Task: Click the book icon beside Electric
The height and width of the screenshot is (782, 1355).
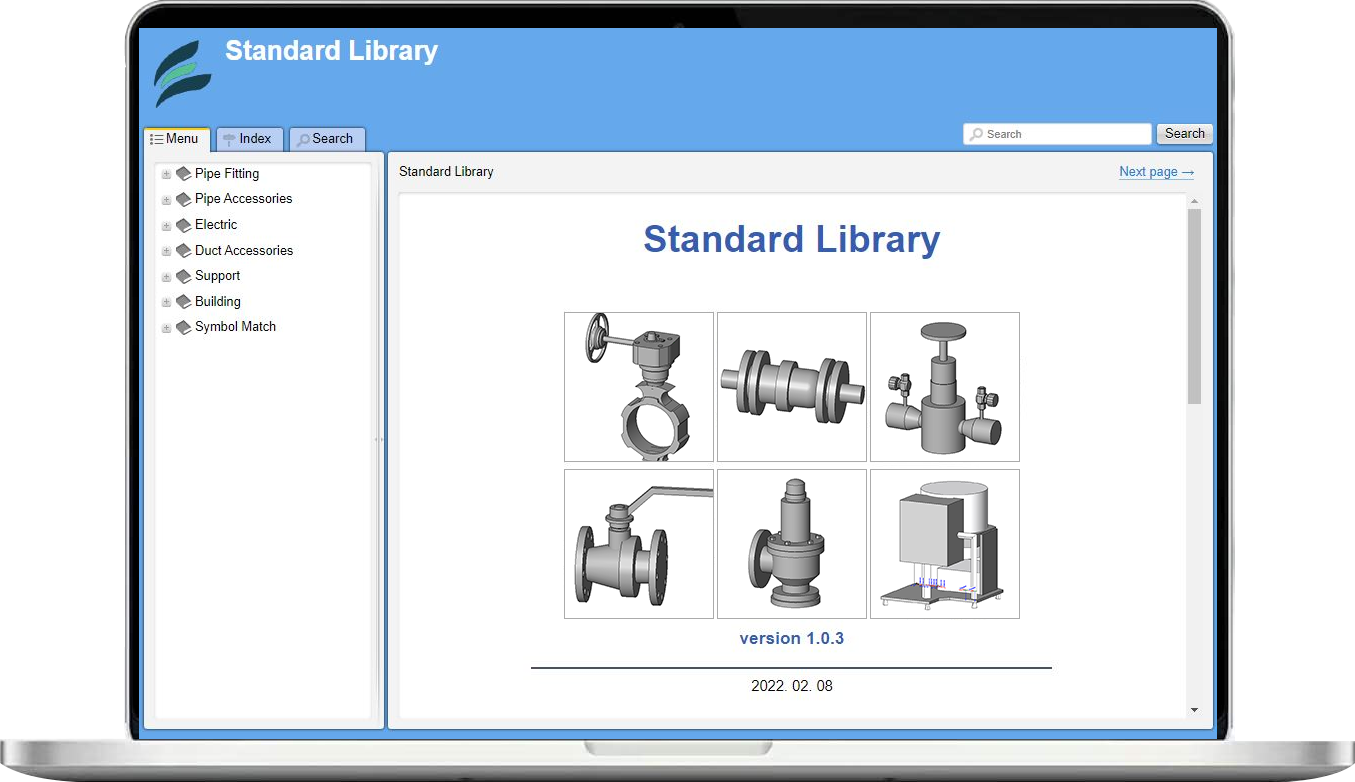Action: tap(183, 225)
